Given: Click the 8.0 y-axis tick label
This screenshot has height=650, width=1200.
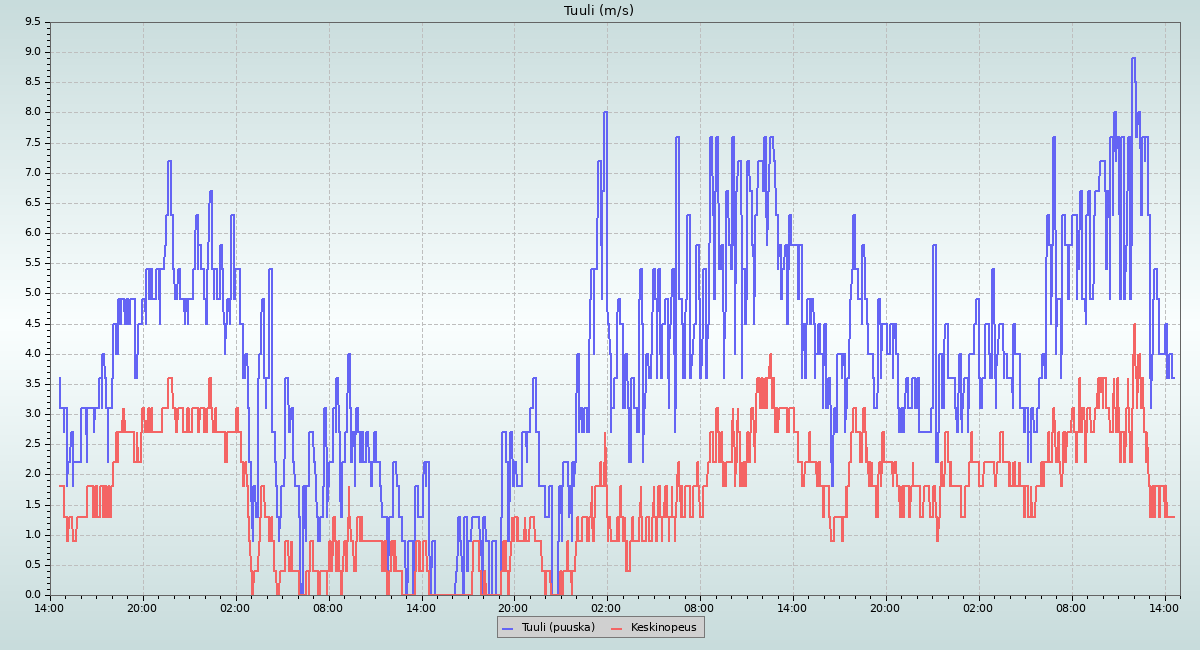Looking at the screenshot, I should pyautogui.click(x=33, y=112).
